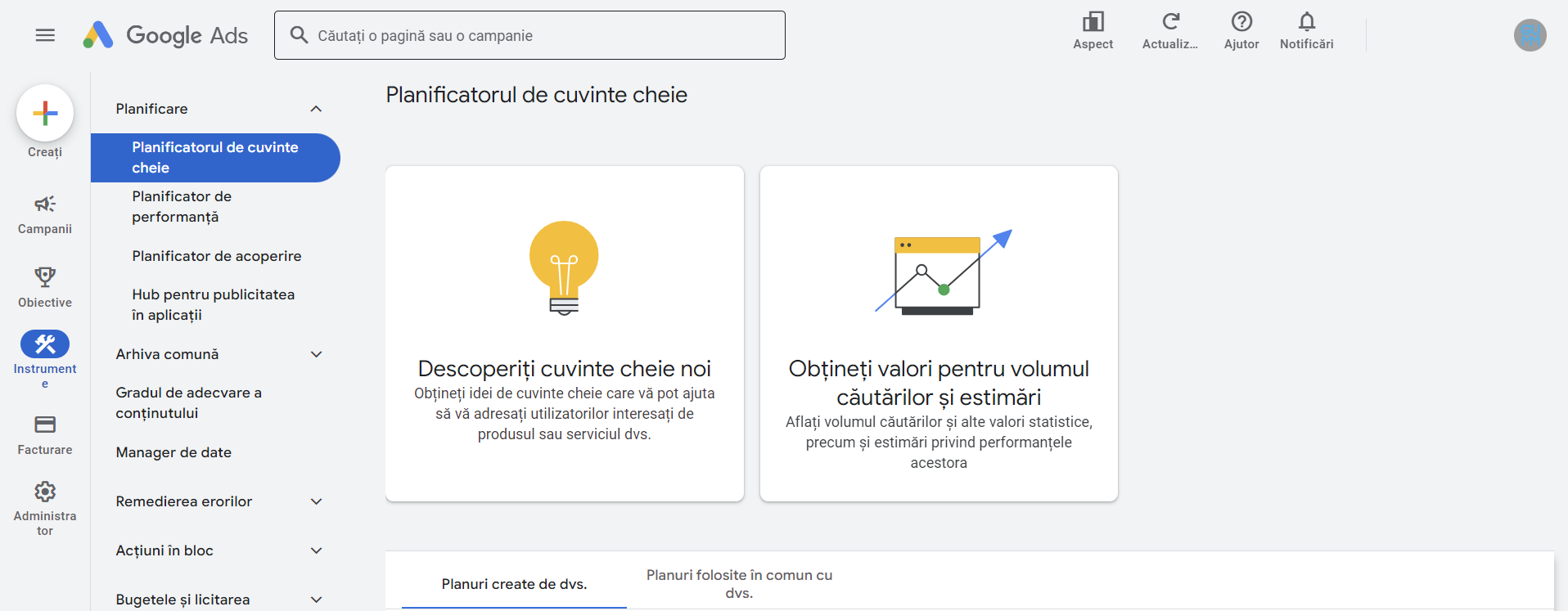Click the Planificatorul de cuvinte cheie heading

tap(536, 95)
